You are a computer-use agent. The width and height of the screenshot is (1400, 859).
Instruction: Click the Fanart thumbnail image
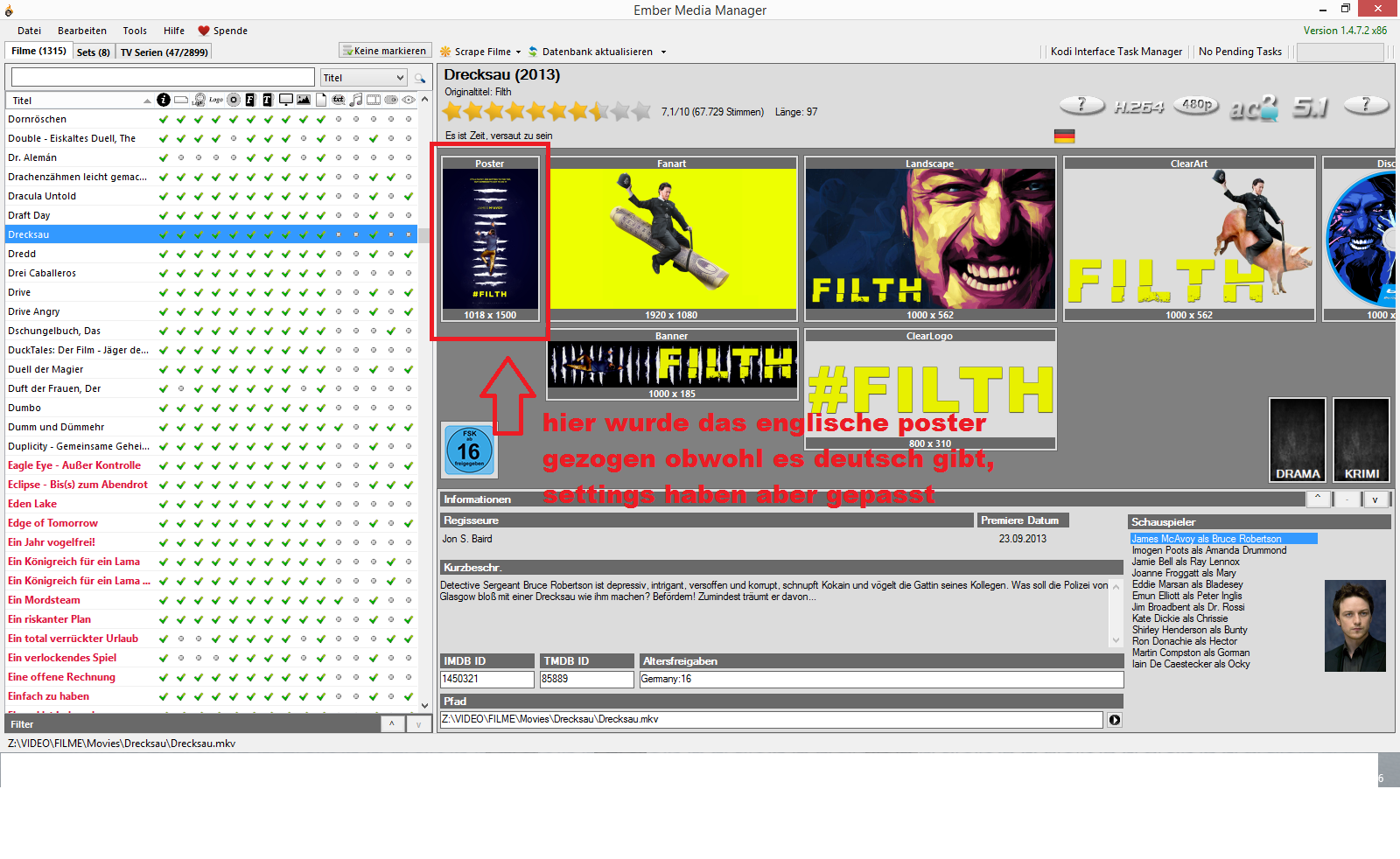[x=672, y=239]
